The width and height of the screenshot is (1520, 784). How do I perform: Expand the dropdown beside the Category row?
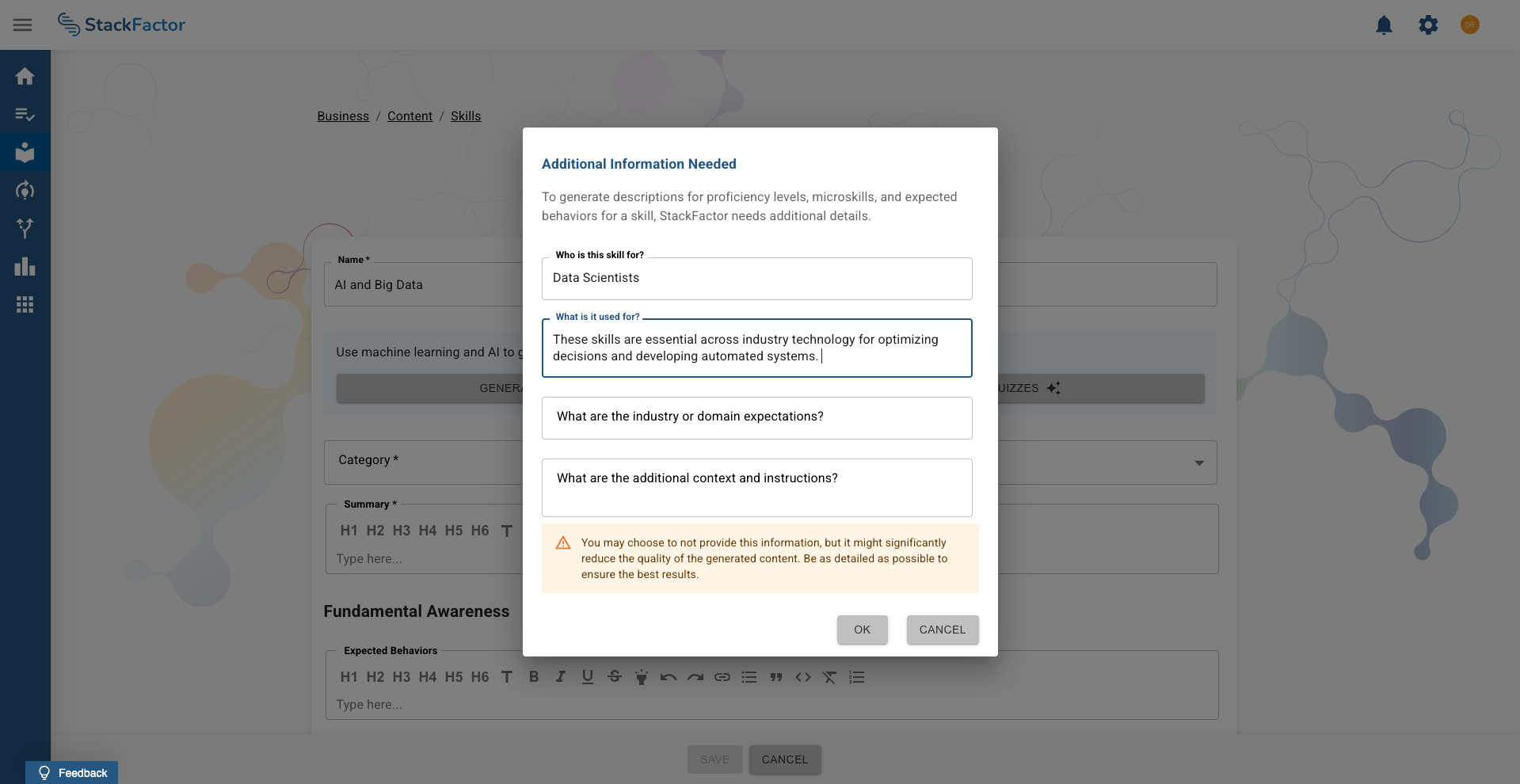click(x=1200, y=462)
